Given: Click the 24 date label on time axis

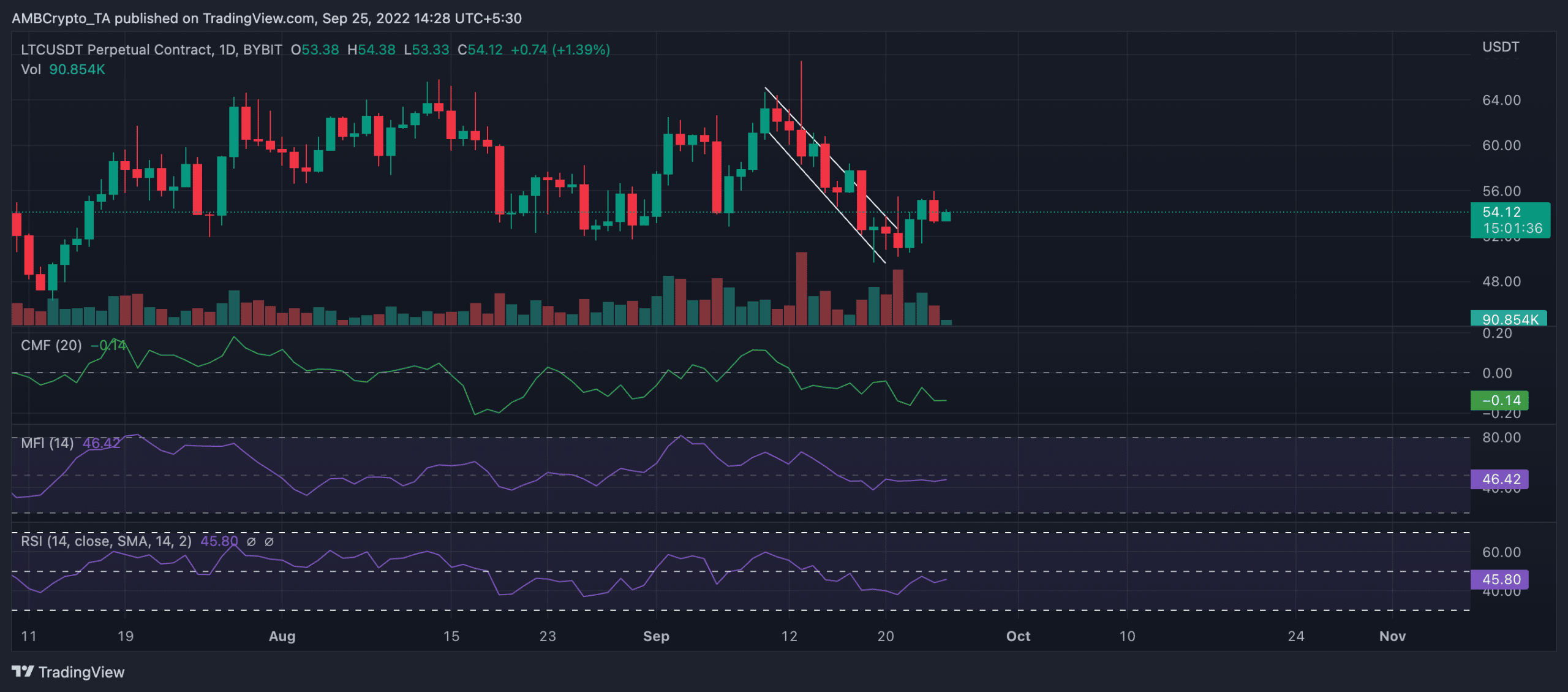Looking at the screenshot, I should [1295, 636].
